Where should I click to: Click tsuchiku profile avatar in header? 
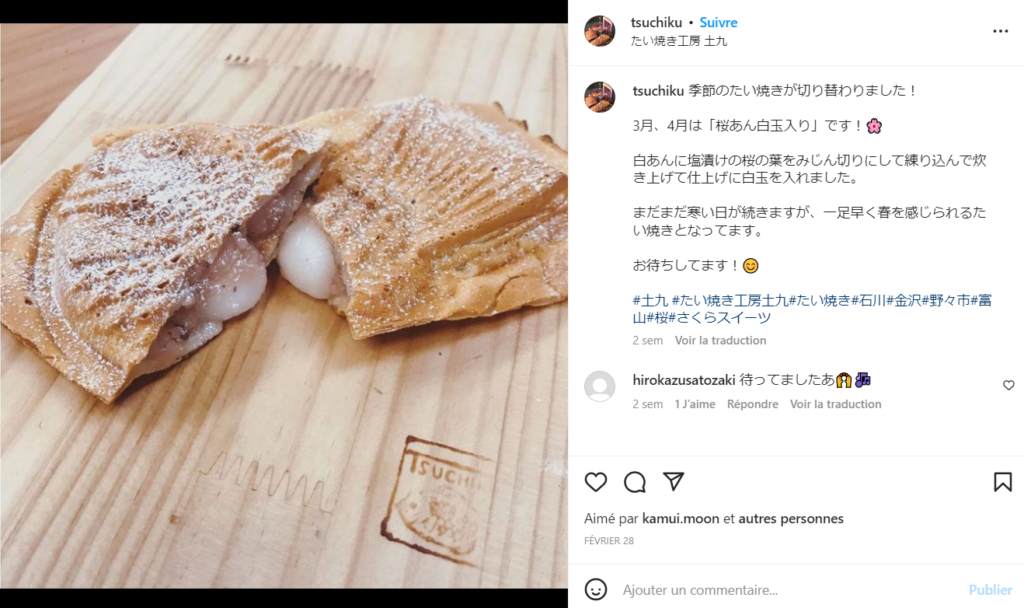point(600,31)
